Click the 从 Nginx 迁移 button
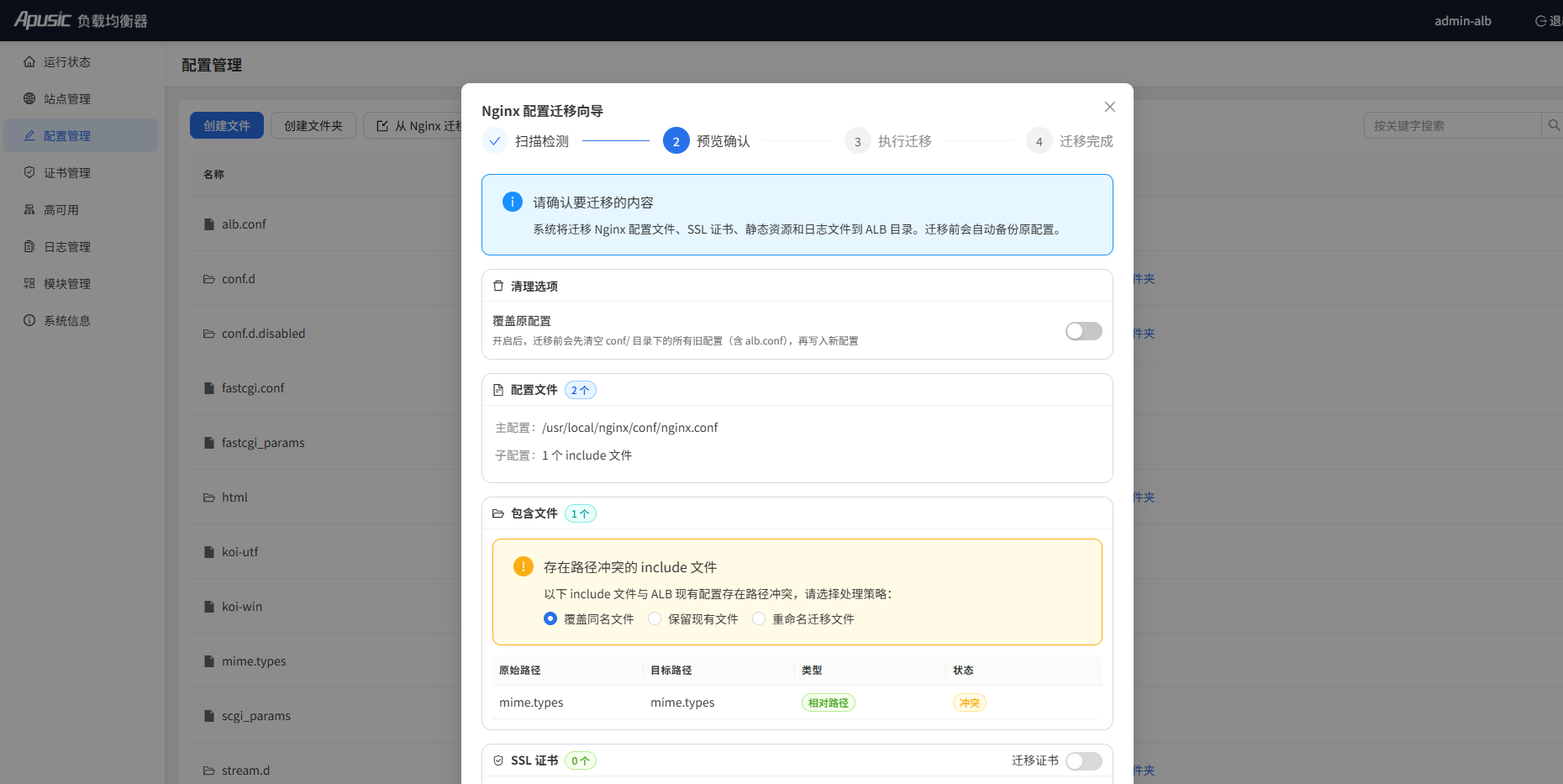Screen dimensions: 1563x784 tap(413, 125)
